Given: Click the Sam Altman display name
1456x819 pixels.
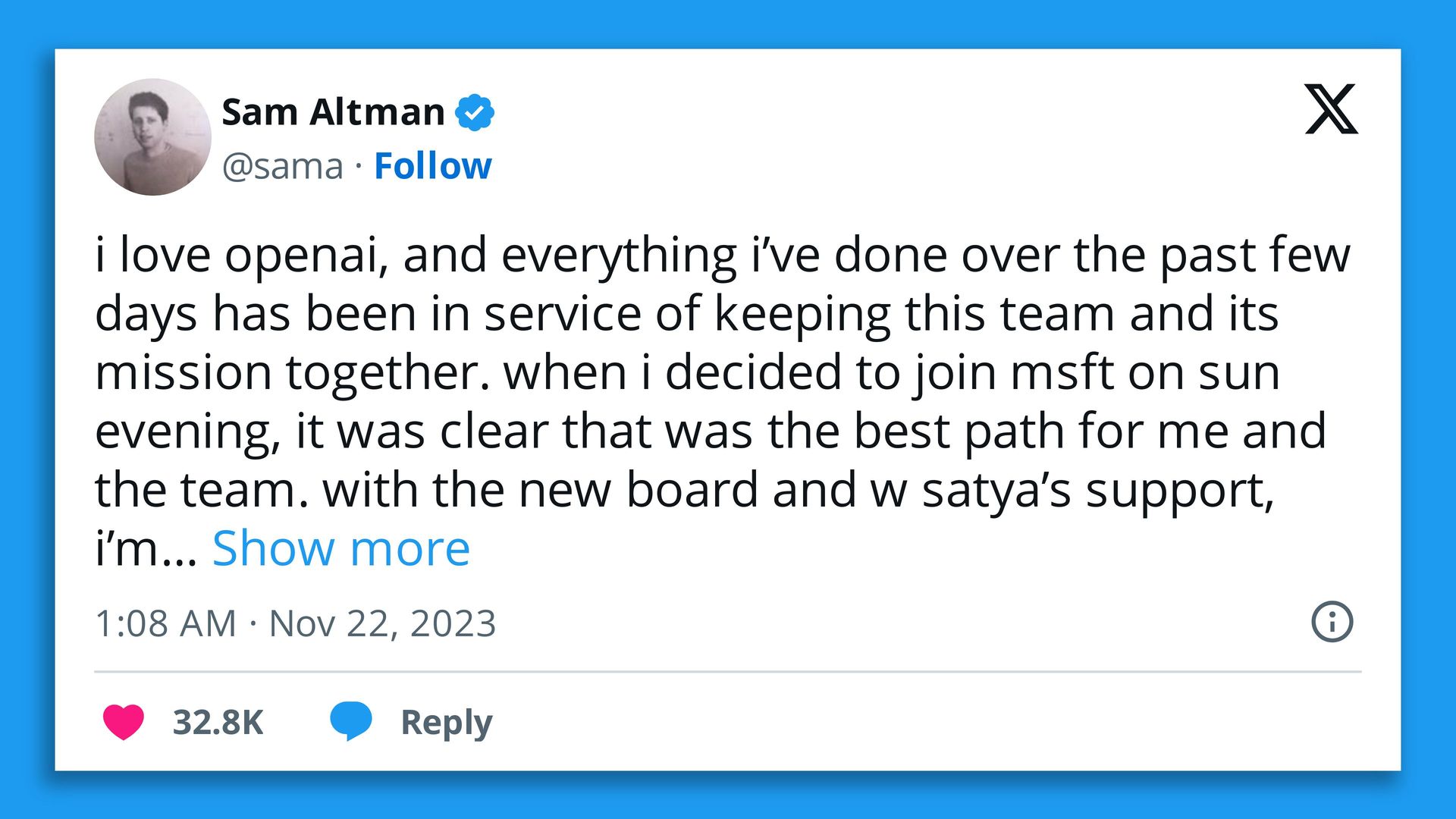Looking at the screenshot, I should coord(333,112).
